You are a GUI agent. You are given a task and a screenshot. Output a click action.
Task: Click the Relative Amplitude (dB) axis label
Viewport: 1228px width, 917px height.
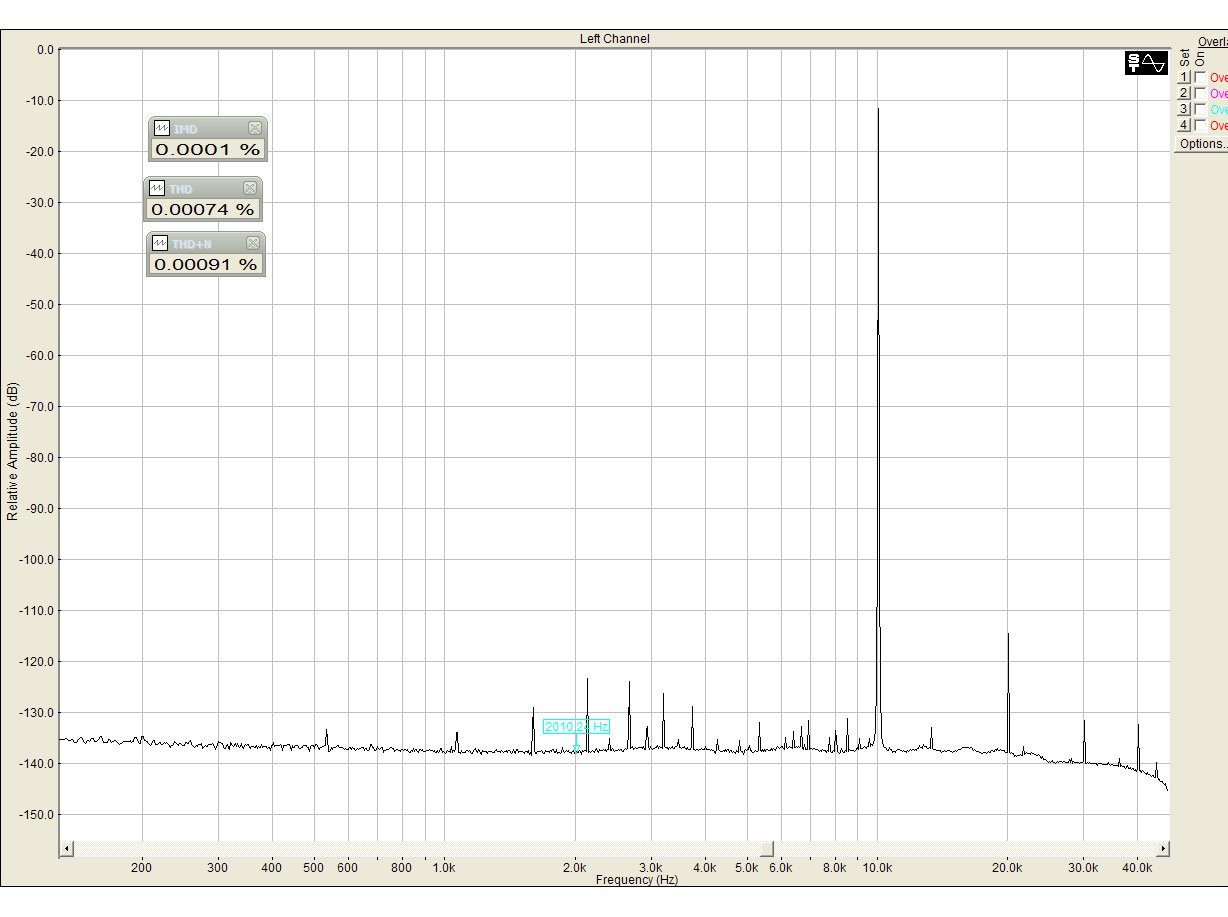13,450
